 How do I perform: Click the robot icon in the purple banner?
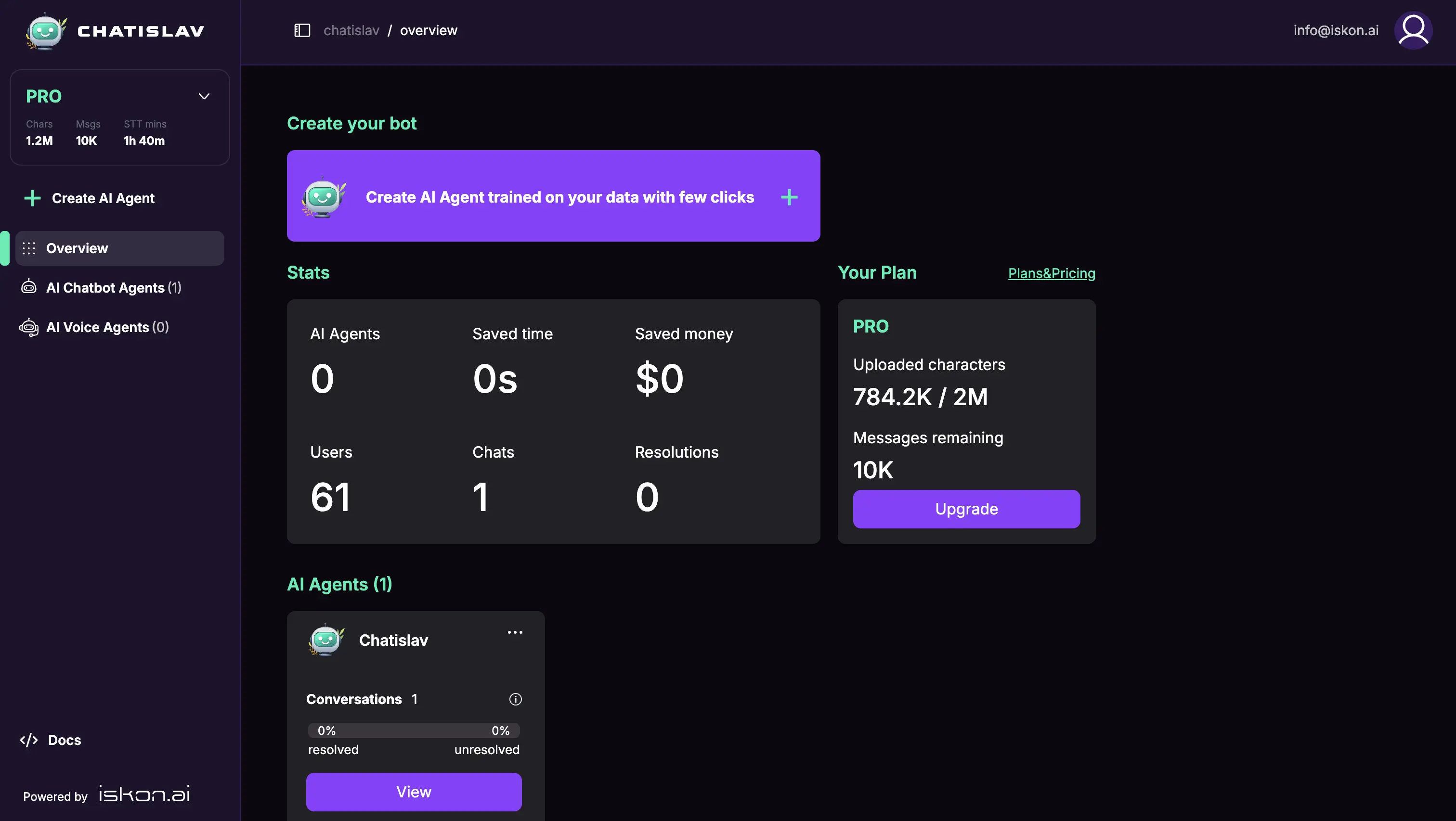click(324, 197)
